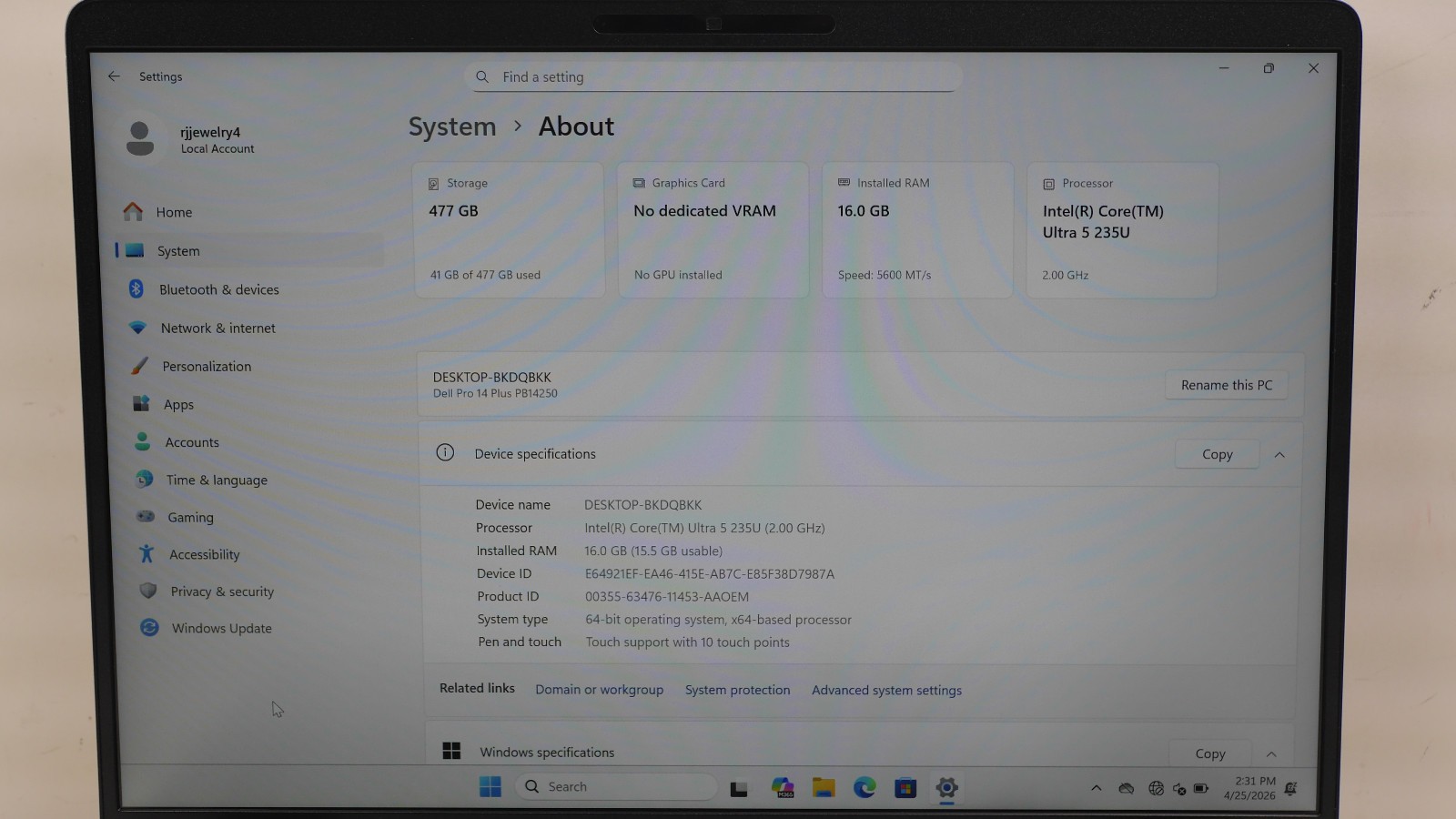The image size is (1456, 819).
Task: Open the Storage 477 GB card
Action: tap(509, 230)
